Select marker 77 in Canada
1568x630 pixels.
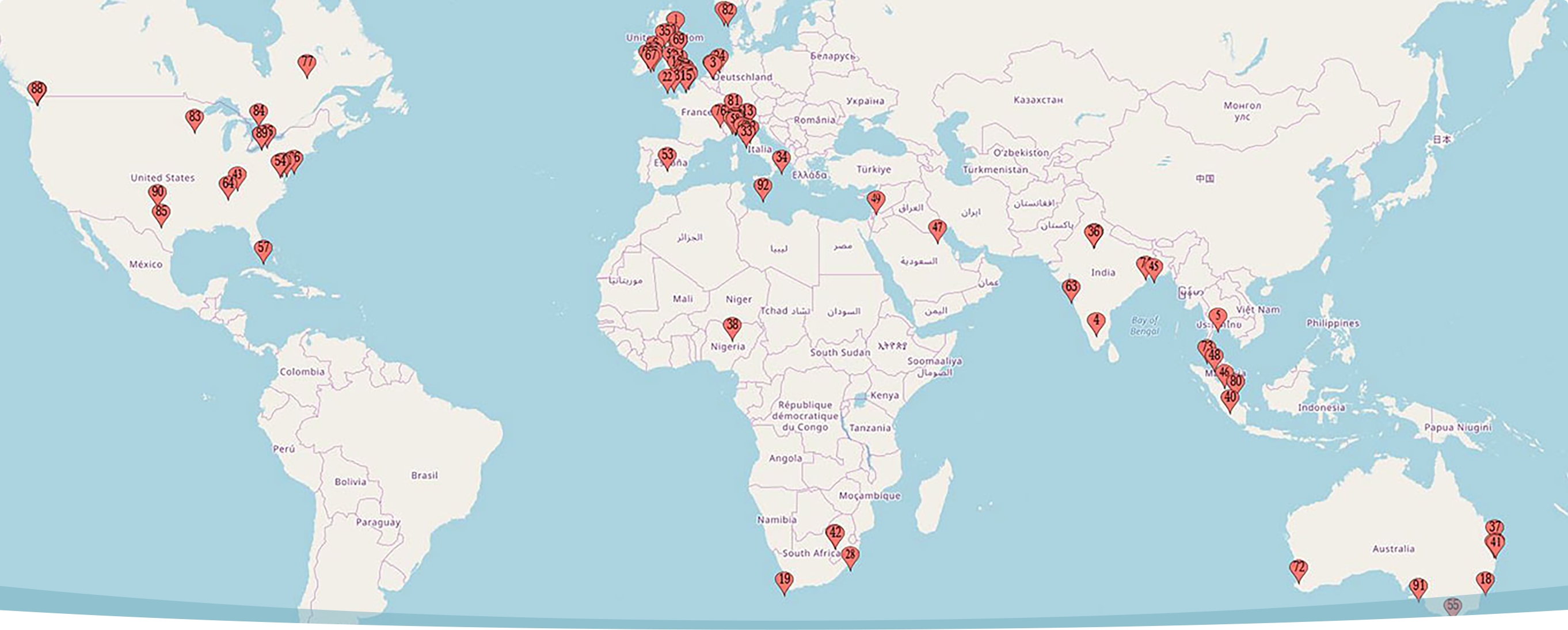click(x=306, y=64)
